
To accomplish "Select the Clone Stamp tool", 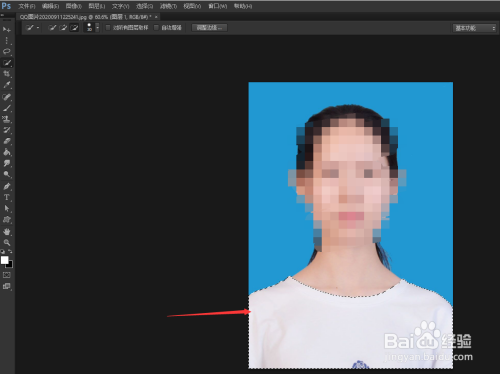I will click(x=7, y=119).
